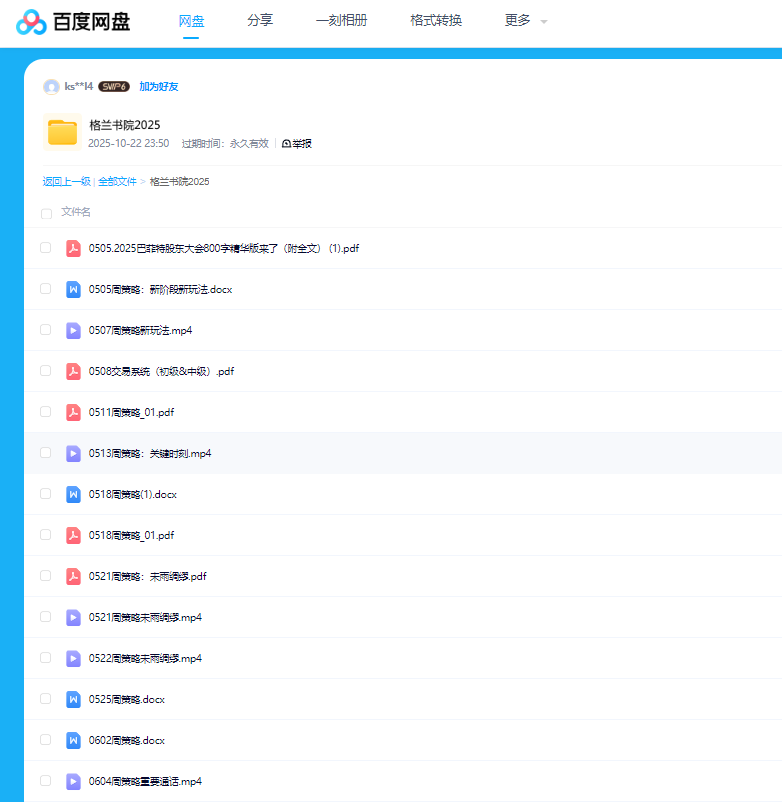Click the 举报 report link text
Viewport: 782px width, 802px height.
pyautogui.click(x=302, y=144)
